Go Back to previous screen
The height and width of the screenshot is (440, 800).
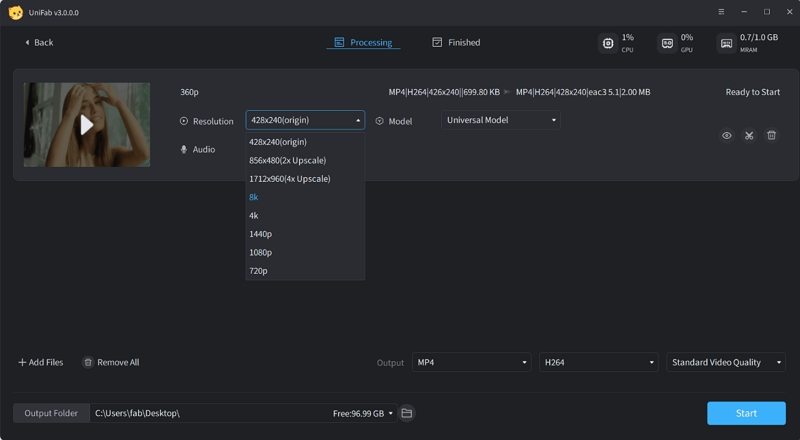(39, 43)
